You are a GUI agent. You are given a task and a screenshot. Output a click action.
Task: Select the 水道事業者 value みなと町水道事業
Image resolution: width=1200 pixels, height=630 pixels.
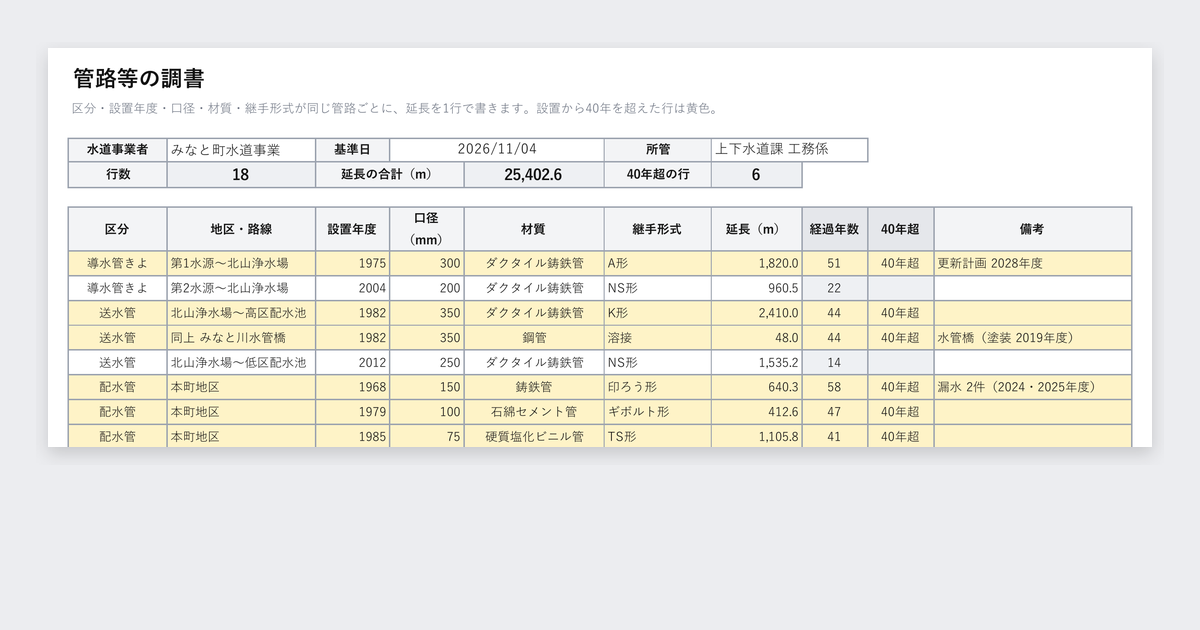click(241, 150)
